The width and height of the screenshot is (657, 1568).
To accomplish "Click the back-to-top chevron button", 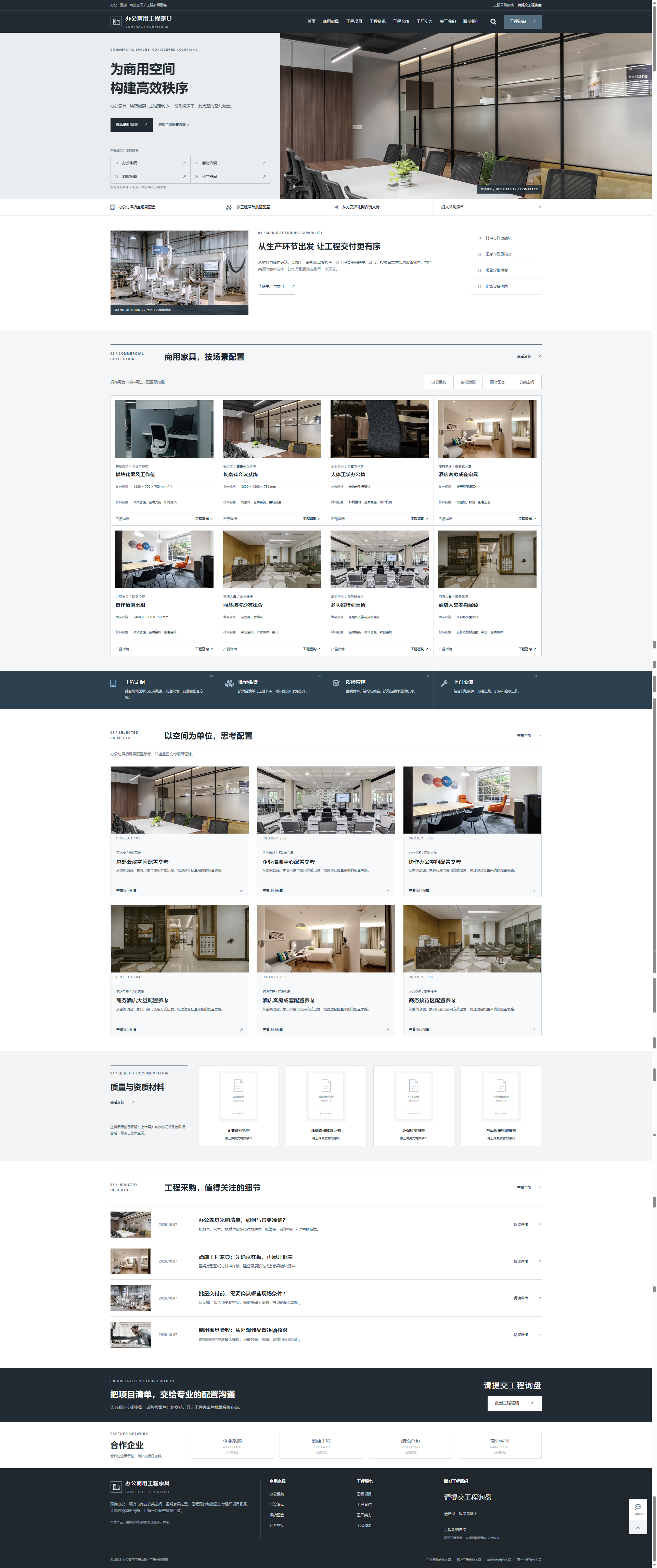I will point(637,1527).
